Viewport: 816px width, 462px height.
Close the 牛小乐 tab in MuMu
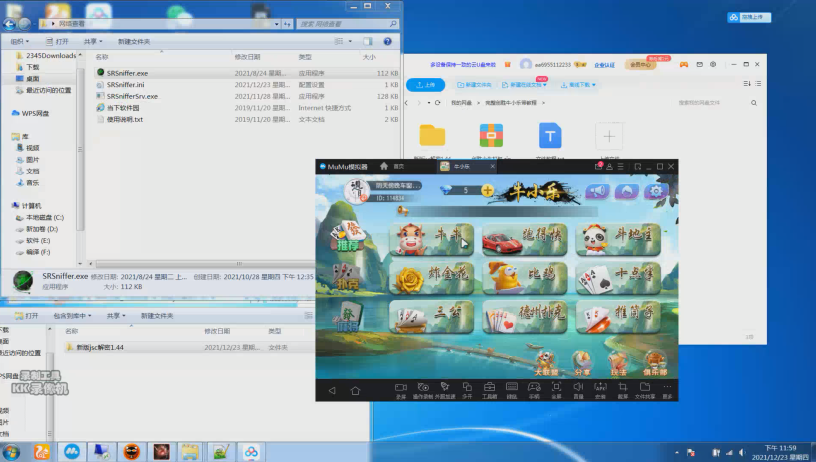tap(492, 166)
